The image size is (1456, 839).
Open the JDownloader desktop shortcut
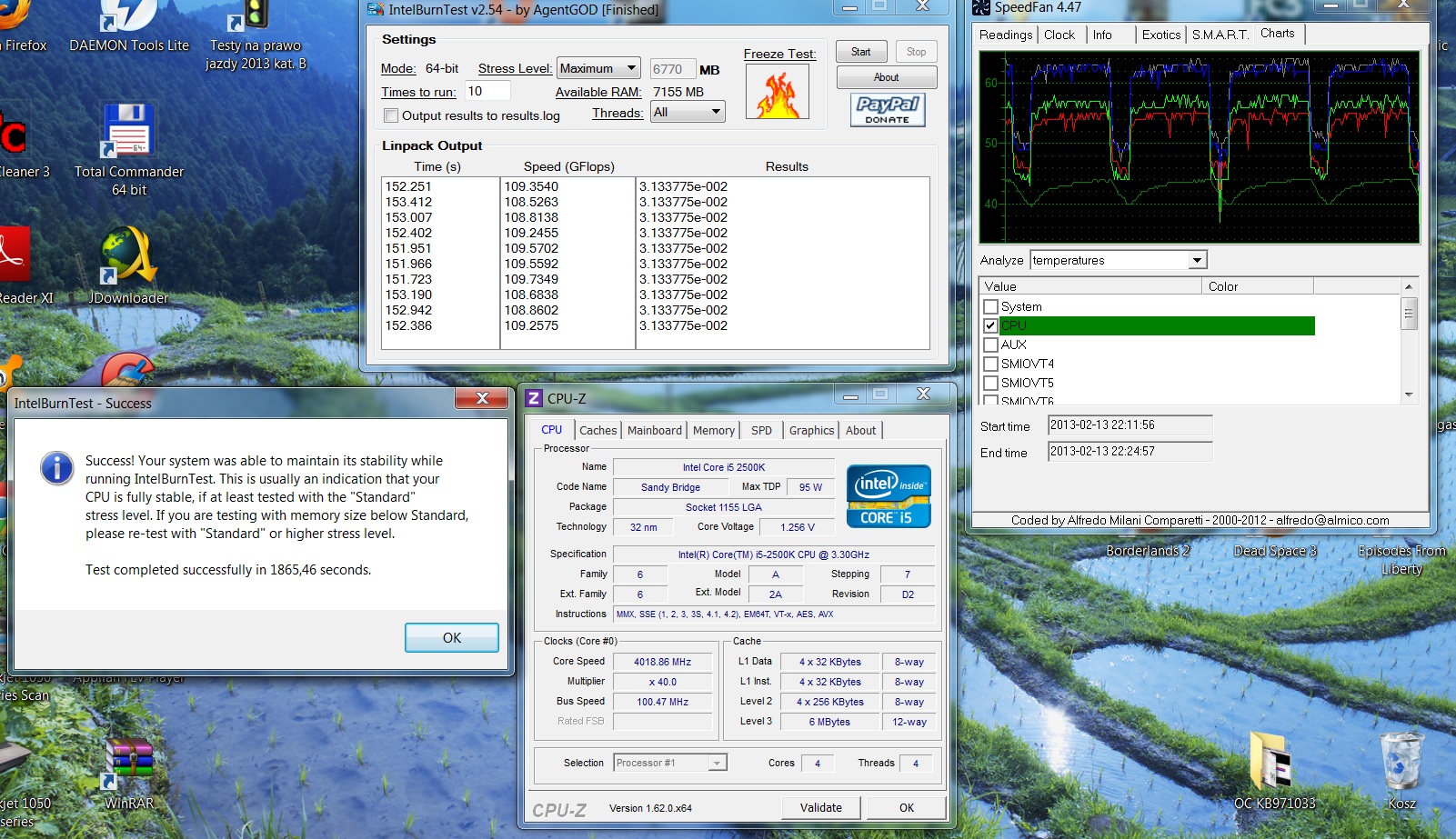128,256
